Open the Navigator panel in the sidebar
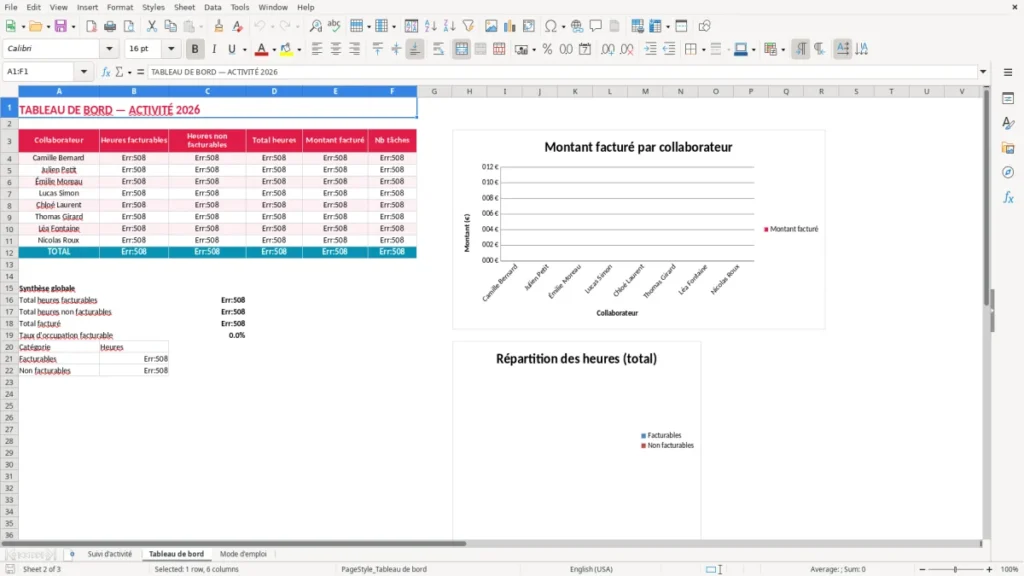The width and height of the screenshot is (1024, 576). coord(1008,172)
